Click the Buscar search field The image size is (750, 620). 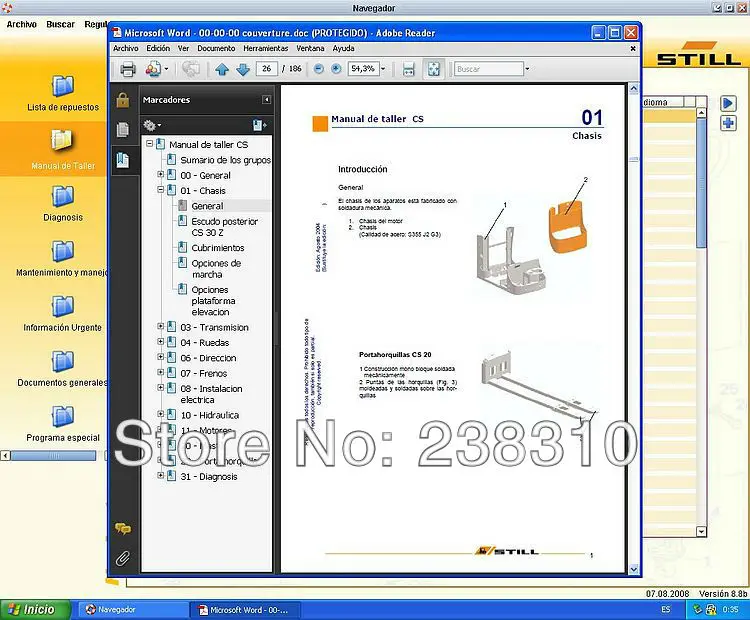click(488, 69)
